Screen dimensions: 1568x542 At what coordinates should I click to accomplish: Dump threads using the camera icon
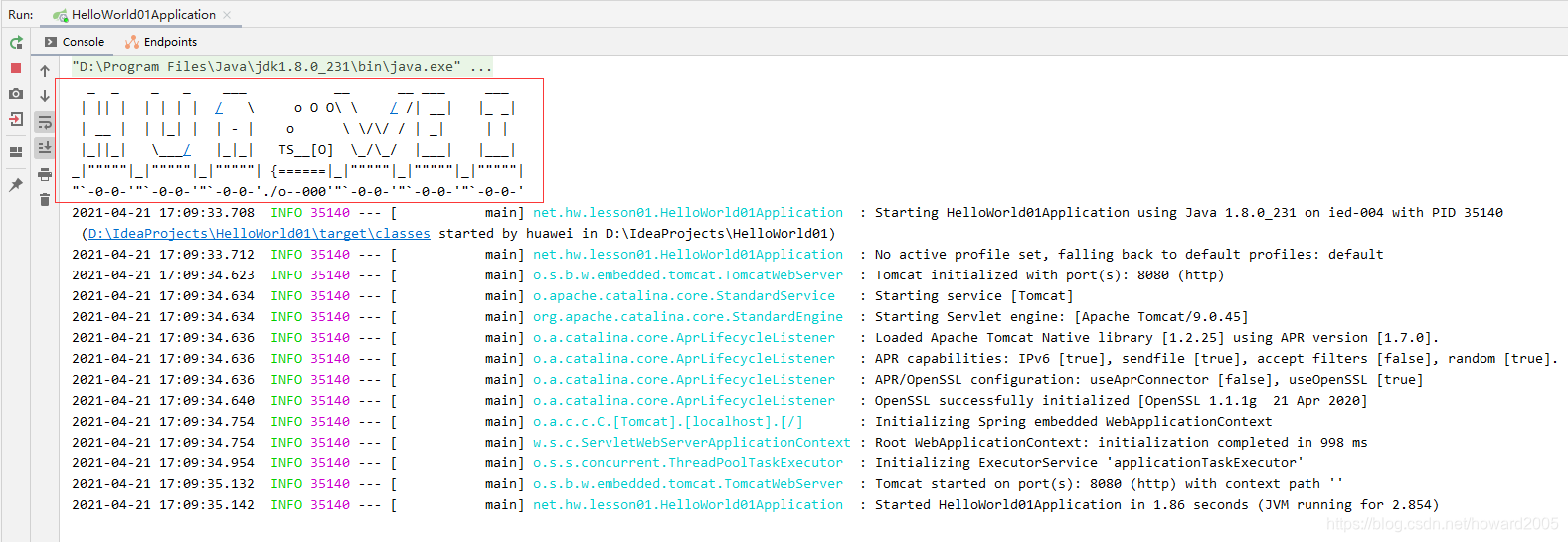point(16,93)
